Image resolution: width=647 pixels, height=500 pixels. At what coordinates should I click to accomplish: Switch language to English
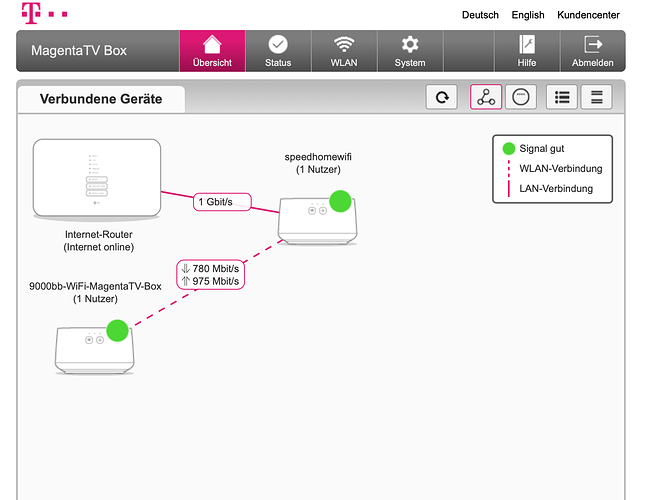click(528, 15)
